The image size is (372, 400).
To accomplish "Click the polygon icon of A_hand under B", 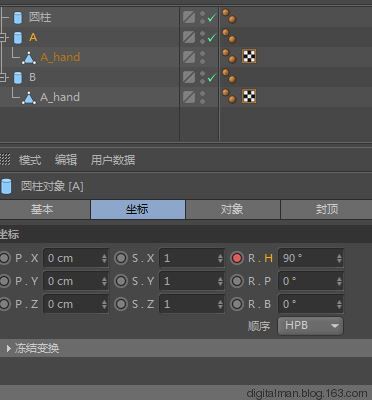I will click(29, 98).
